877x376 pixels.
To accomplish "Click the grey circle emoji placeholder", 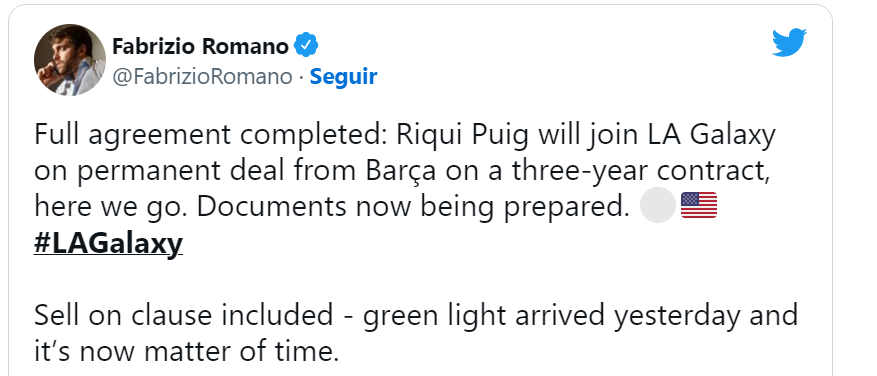I will click(658, 205).
